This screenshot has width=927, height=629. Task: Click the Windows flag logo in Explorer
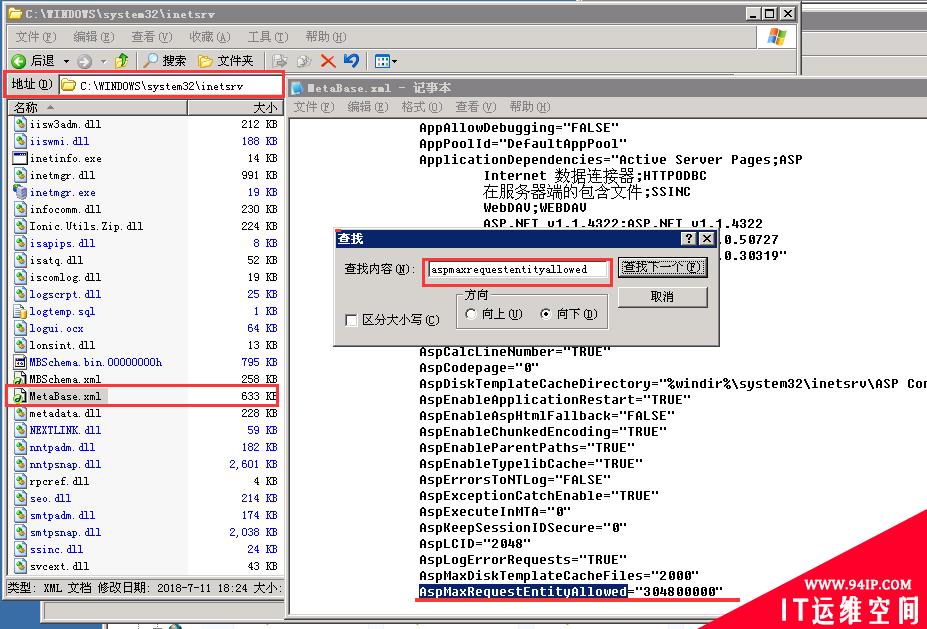pyautogui.click(x=776, y=37)
